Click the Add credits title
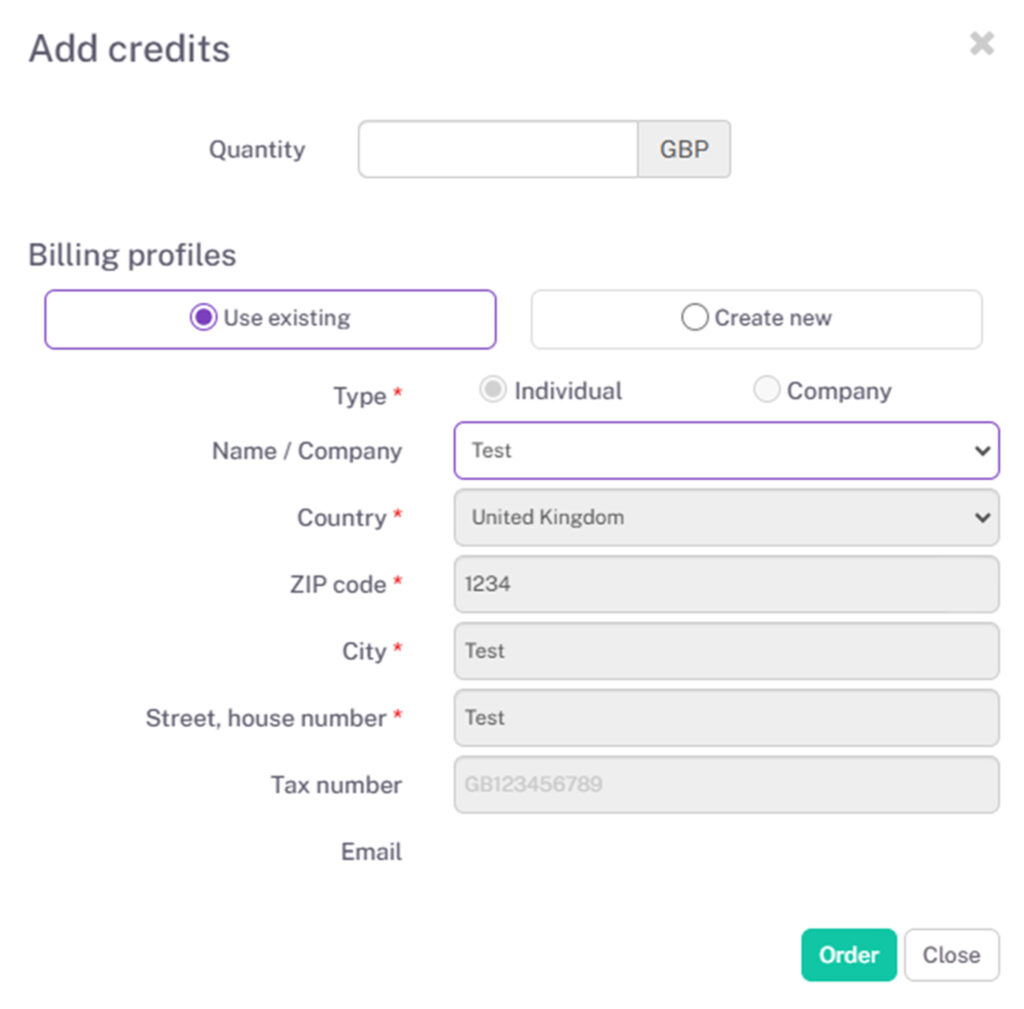This screenshot has width=1024, height=1009. 130,48
